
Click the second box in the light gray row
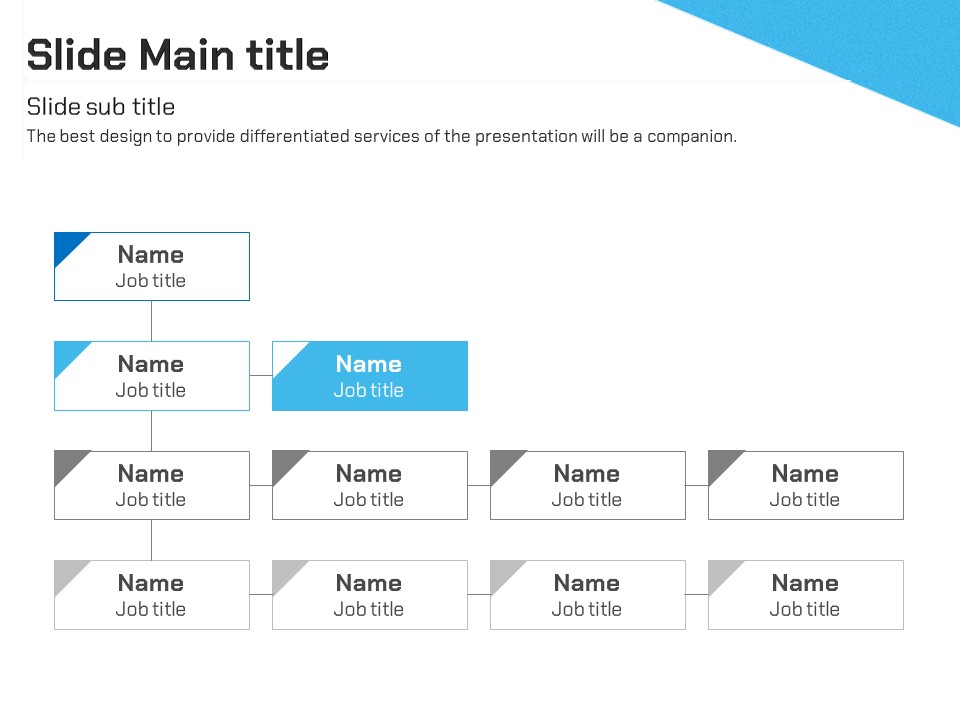click(369, 595)
